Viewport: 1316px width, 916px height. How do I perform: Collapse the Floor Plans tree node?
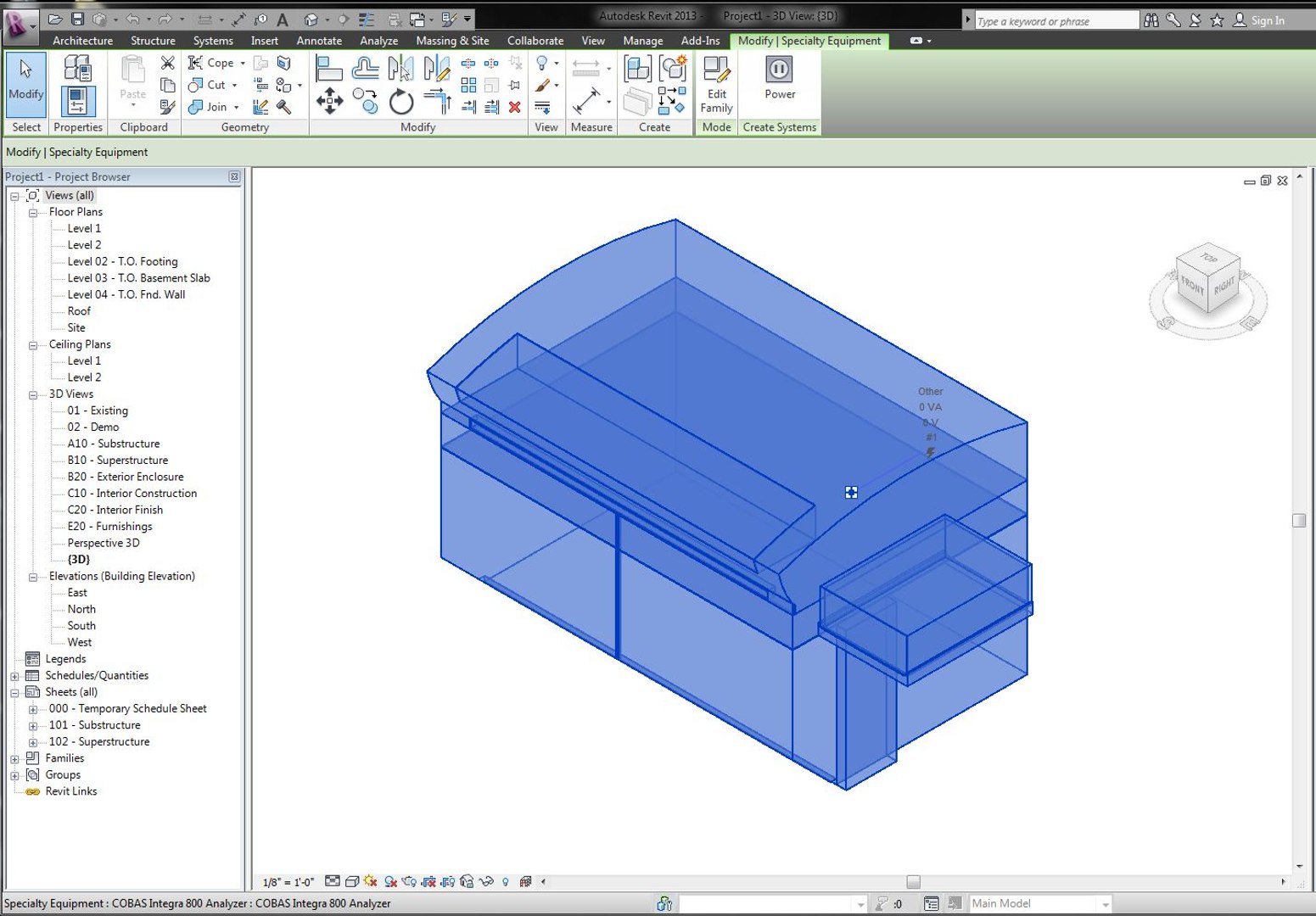point(33,213)
